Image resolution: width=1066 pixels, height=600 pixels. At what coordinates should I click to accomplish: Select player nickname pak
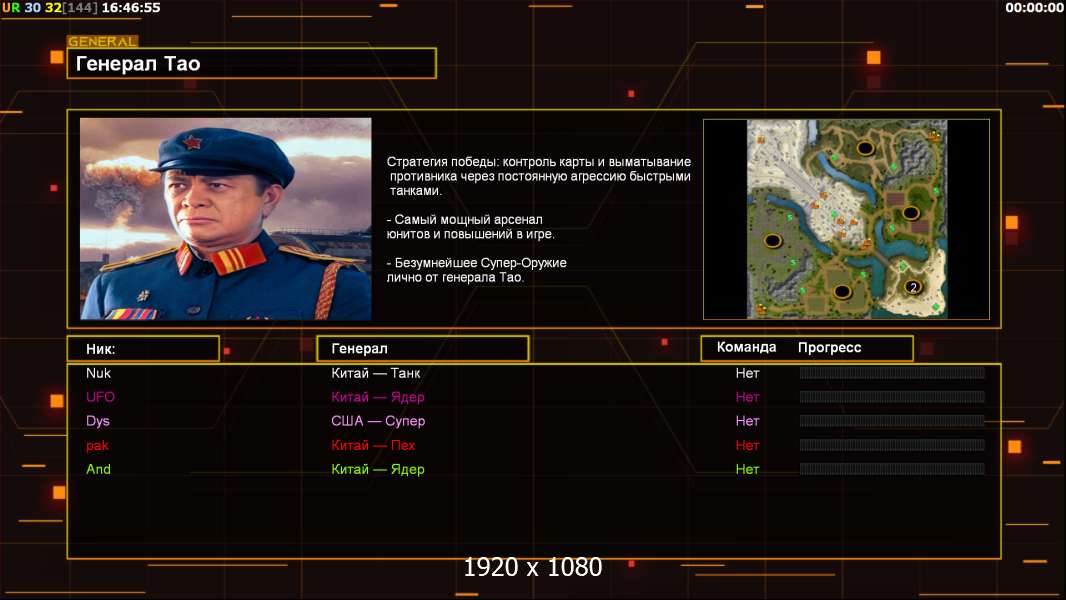pos(97,446)
